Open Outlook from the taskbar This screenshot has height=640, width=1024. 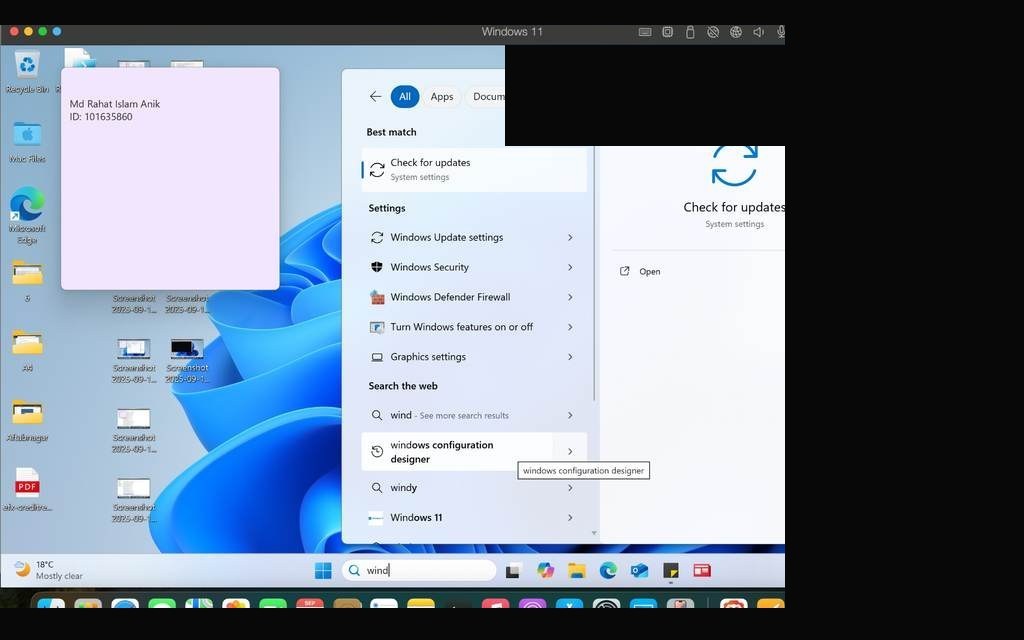coord(639,571)
